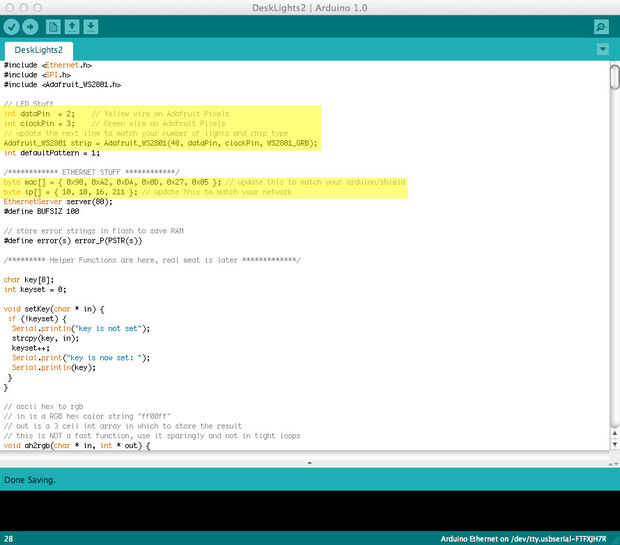620x545 pixels.
Task: Click the 'strcpy(key, in);' line
Action: coord(45,339)
